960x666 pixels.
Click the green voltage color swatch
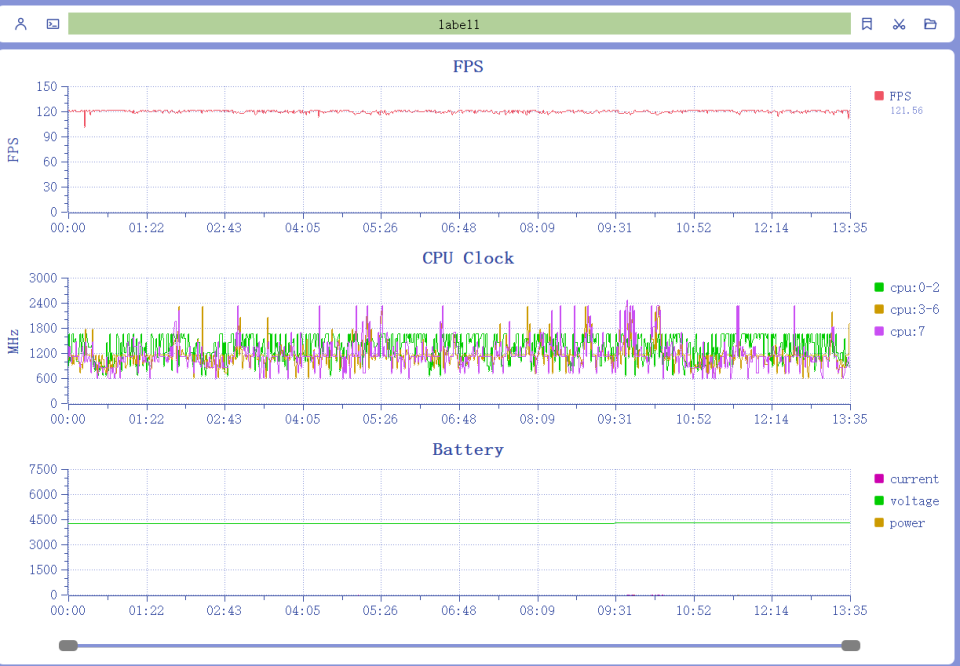tap(879, 501)
